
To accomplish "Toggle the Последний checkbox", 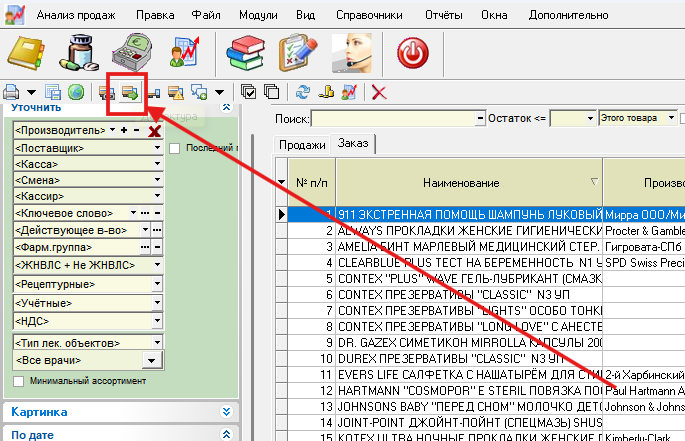I will 175,149.
